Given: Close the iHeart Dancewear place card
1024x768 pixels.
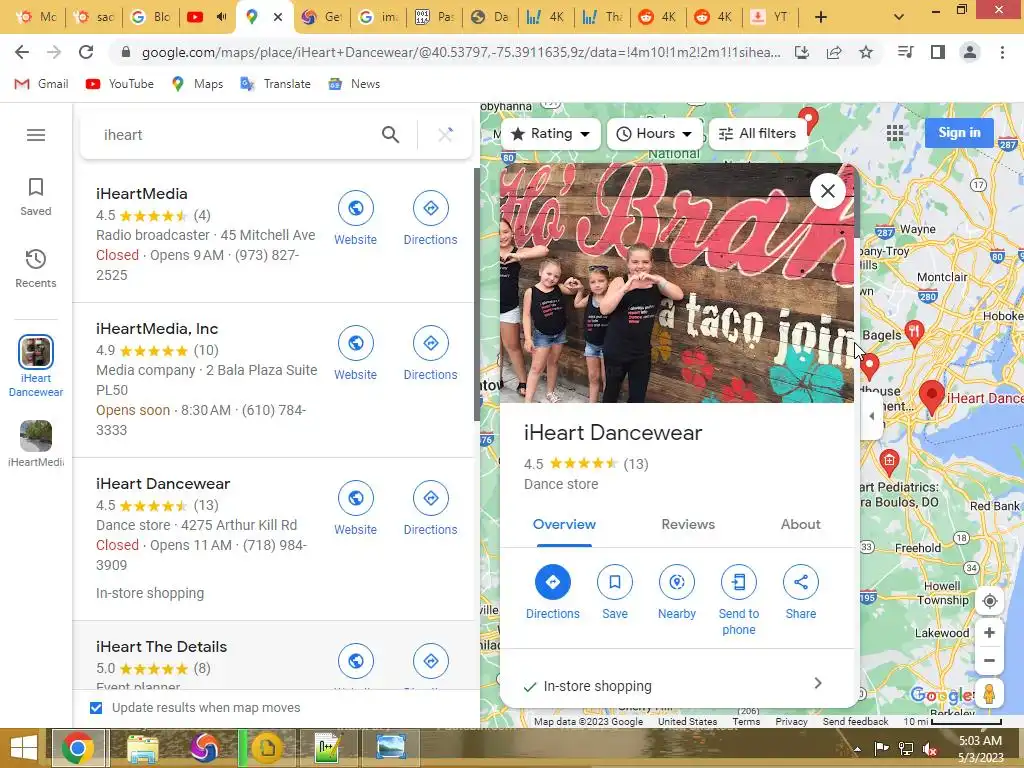Looking at the screenshot, I should point(827,191).
